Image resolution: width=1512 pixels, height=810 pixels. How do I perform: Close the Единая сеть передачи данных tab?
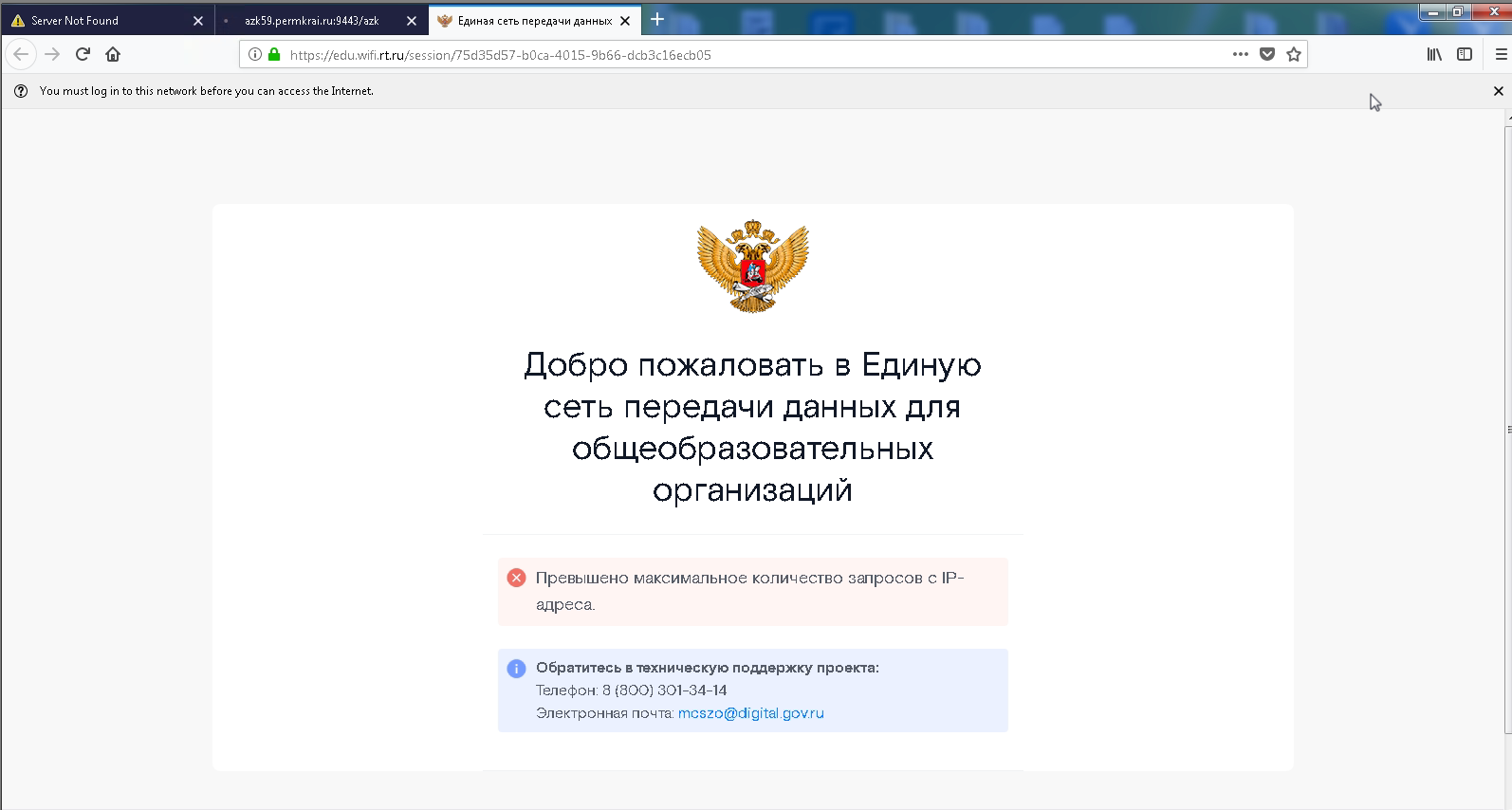pos(624,20)
